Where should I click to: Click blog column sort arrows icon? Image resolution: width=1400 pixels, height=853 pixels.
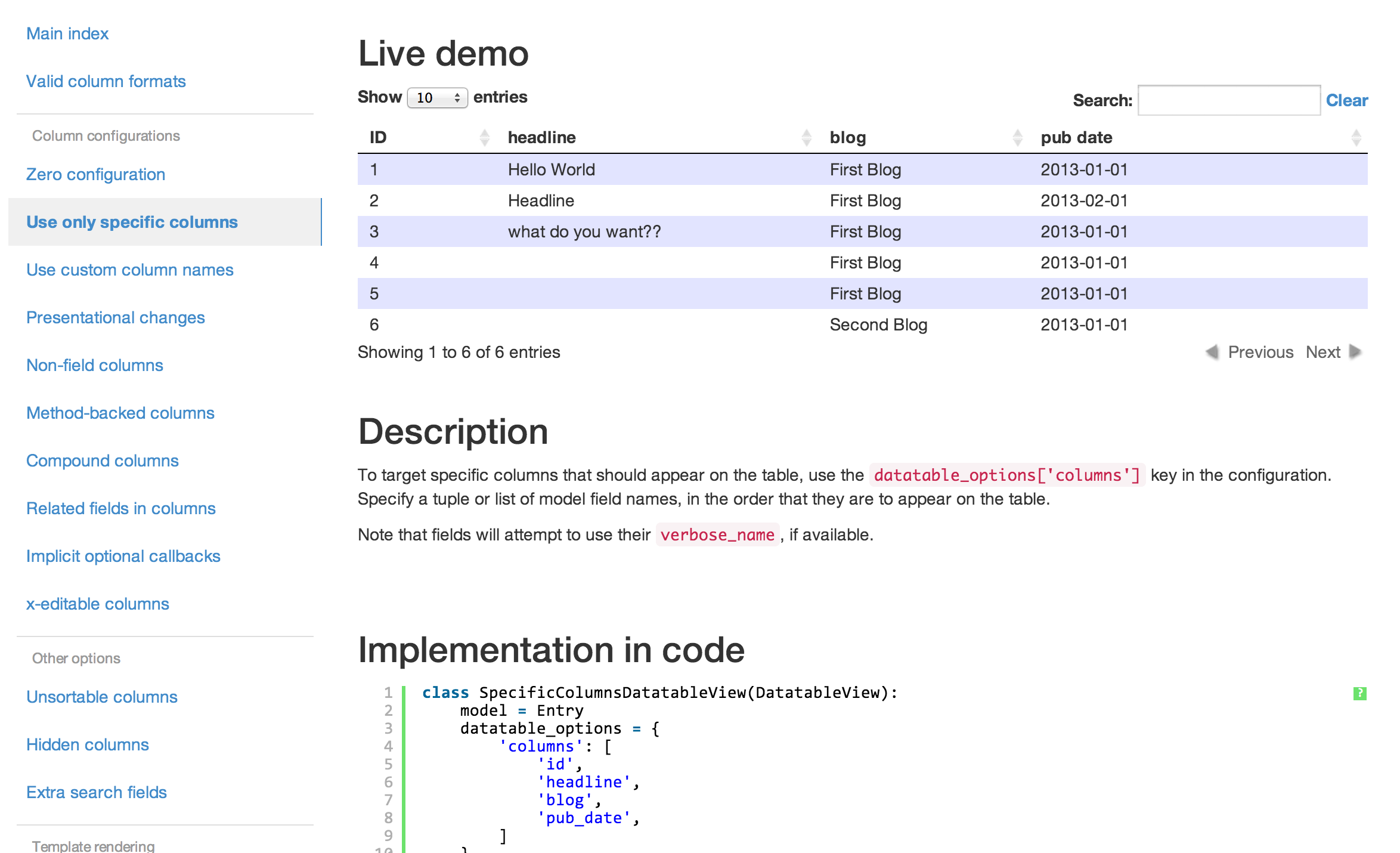(1018, 138)
